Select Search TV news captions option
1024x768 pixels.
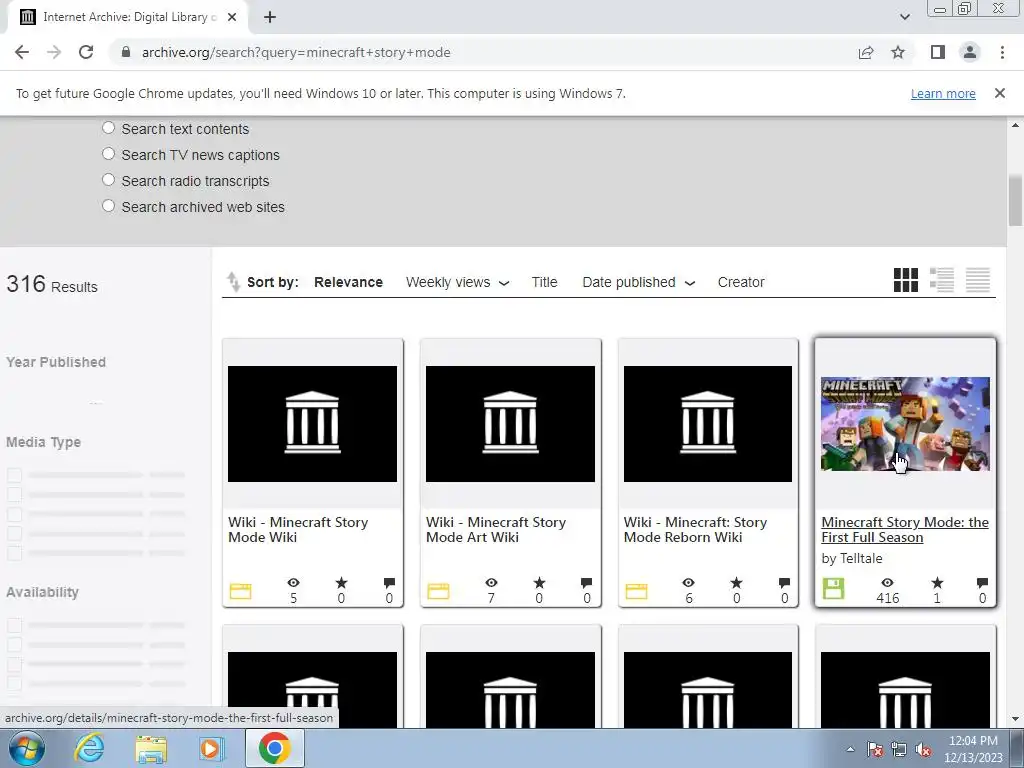(x=108, y=154)
